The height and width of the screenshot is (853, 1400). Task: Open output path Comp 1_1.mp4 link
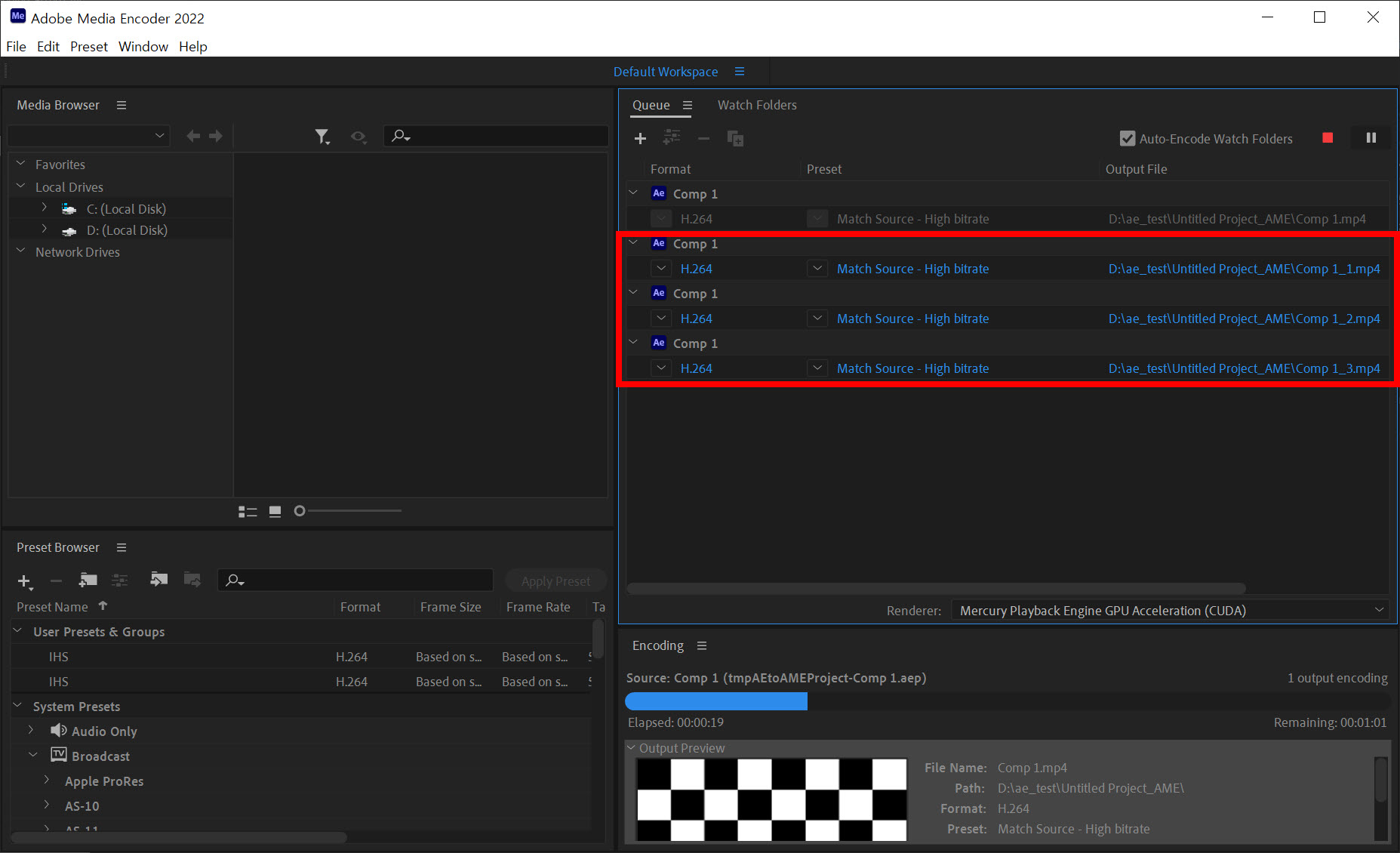[1244, 269]
